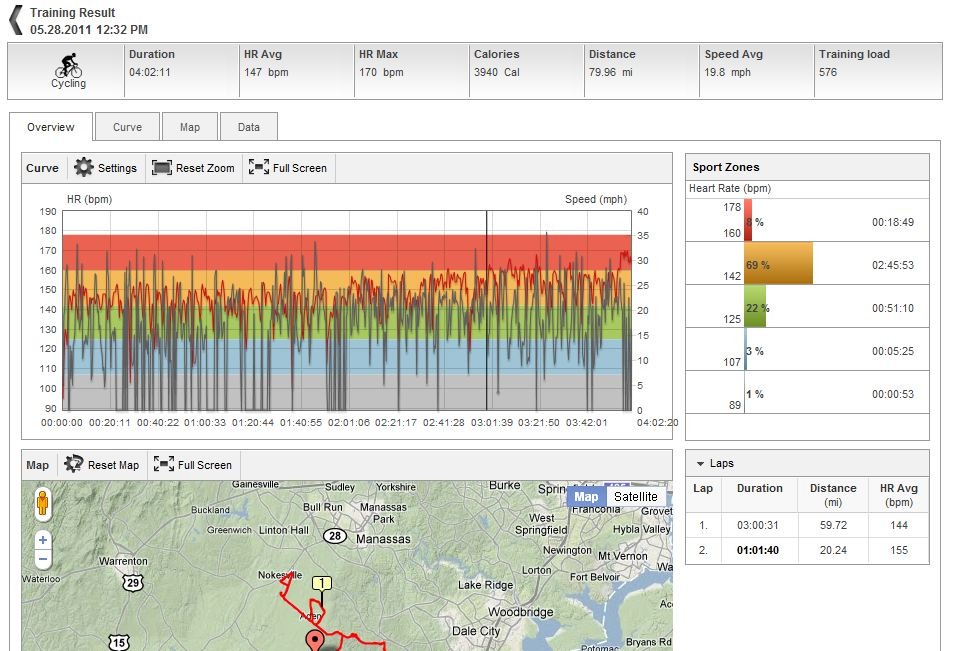Click the Reset Zoom icon
956x651 pixels.
(162, 168)
